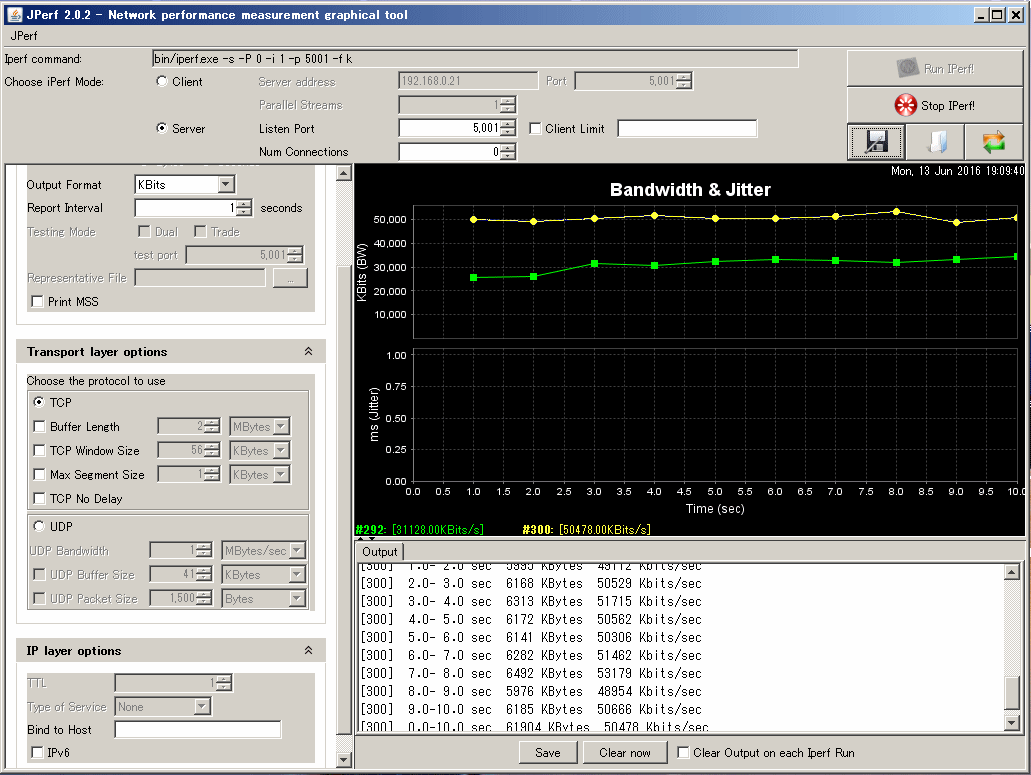
Task: Click the load configuration folder icon
Action: point(935,142)
